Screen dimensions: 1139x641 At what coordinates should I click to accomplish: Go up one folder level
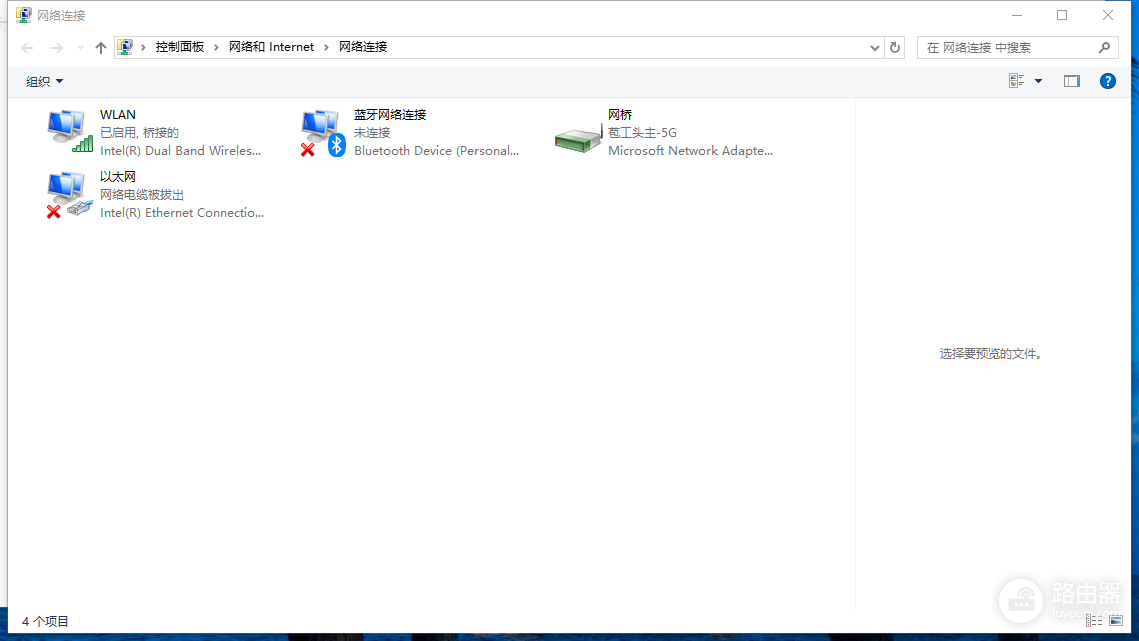click(x=100, y=48)
